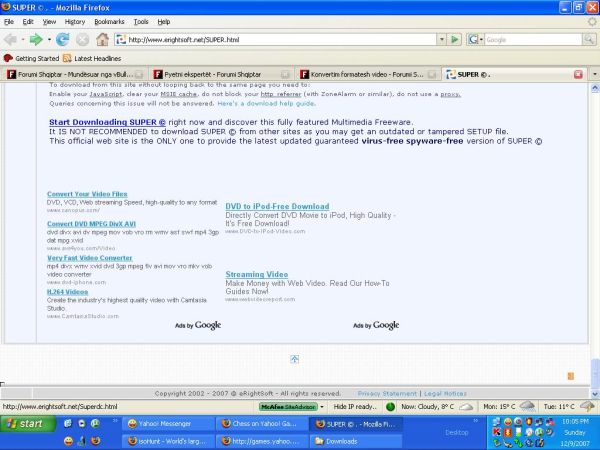The width and height of the screenshot is (600, 450).
Task: Open the Help menu
Action: pyautogui.click(x=164, y=22)
